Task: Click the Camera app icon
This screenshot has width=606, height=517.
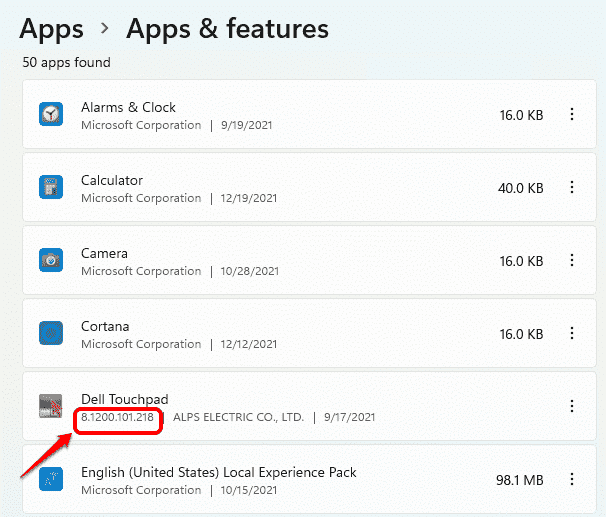Action: tap(51, 261)
